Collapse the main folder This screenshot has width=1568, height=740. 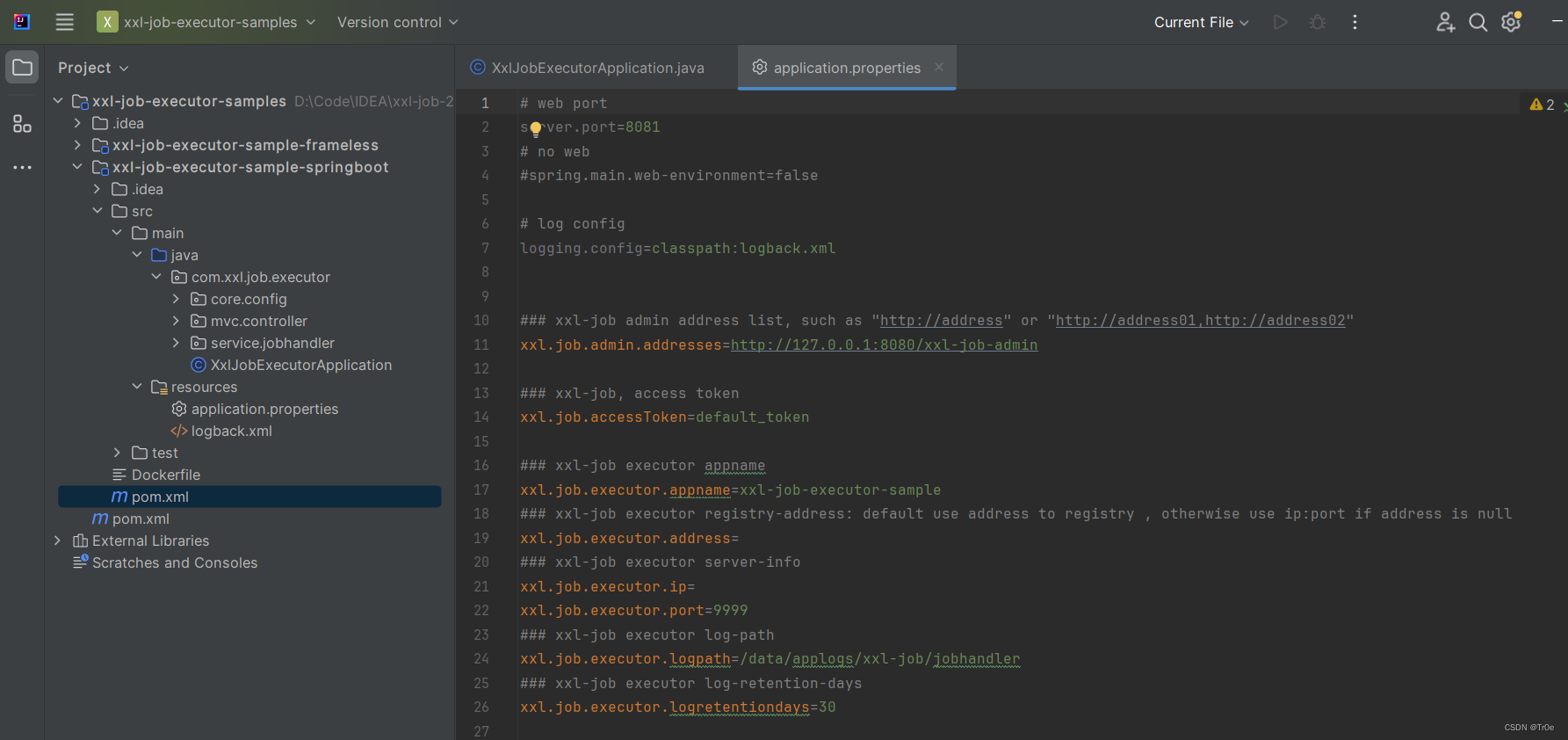point(117,233)
